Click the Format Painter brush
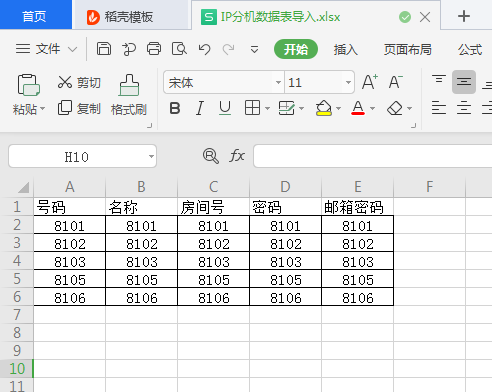492x392 pixels. click(x=129, y=95)
